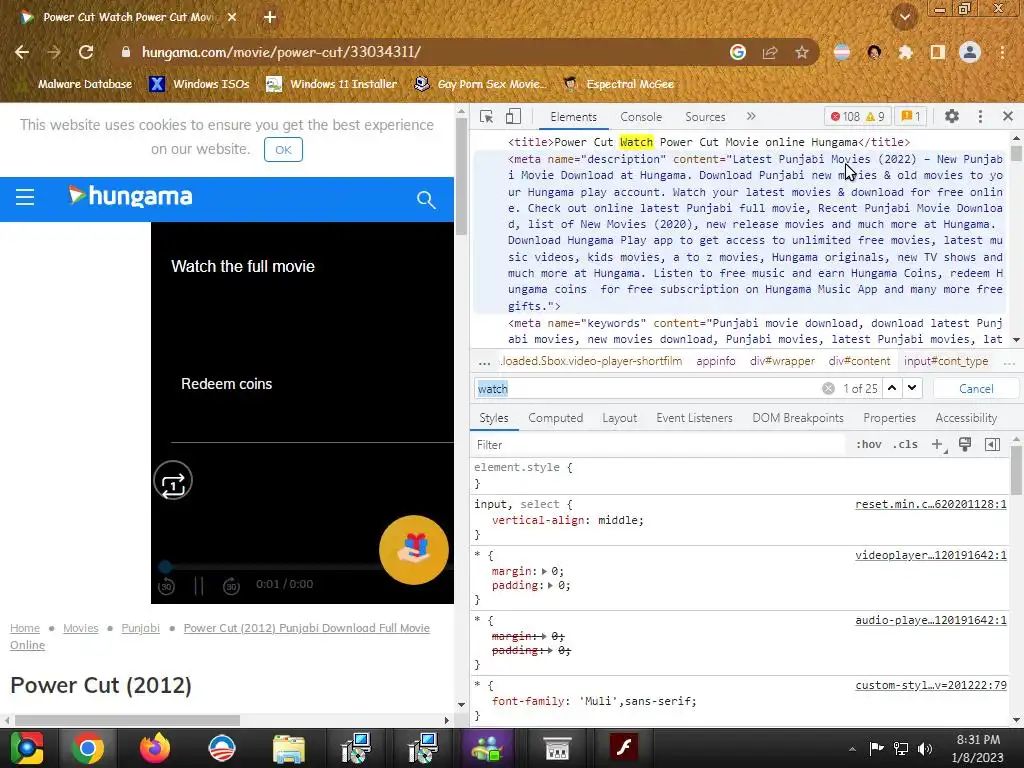Click the Home breadcrumb link
Screen dimensions: 1024x768
[25, 628]
